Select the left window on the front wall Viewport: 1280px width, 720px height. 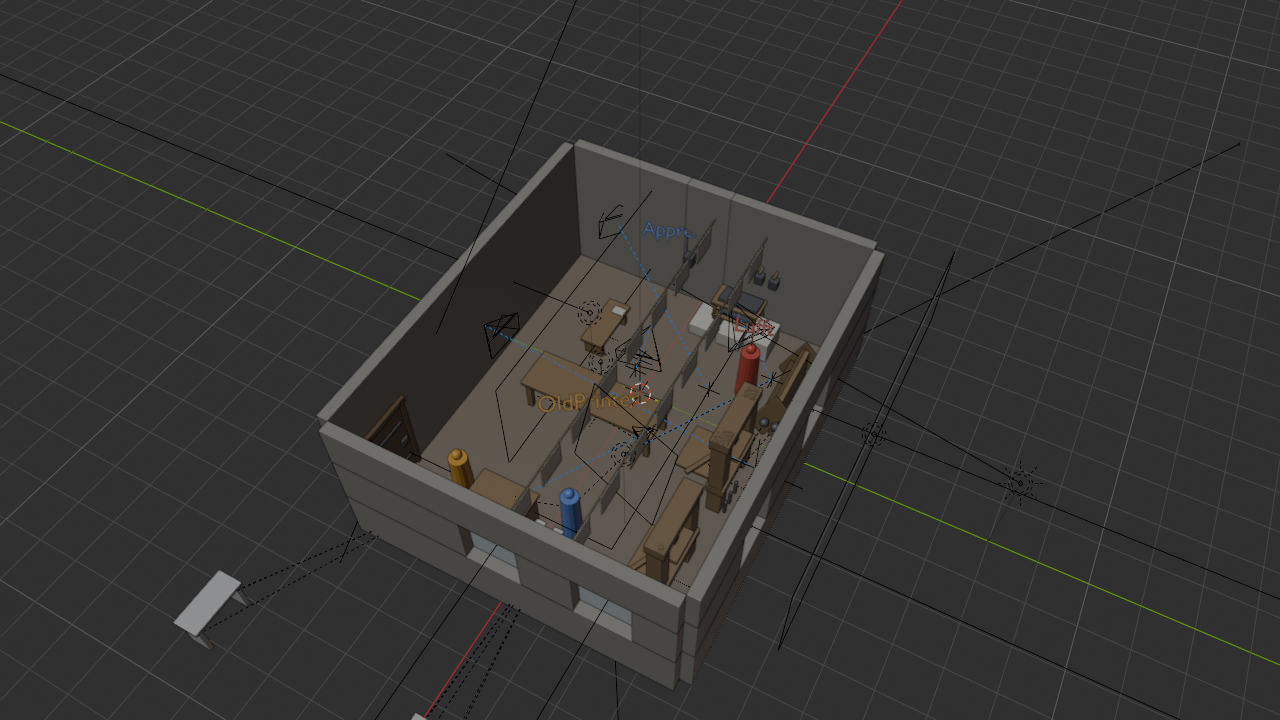[x=494, y=555]
